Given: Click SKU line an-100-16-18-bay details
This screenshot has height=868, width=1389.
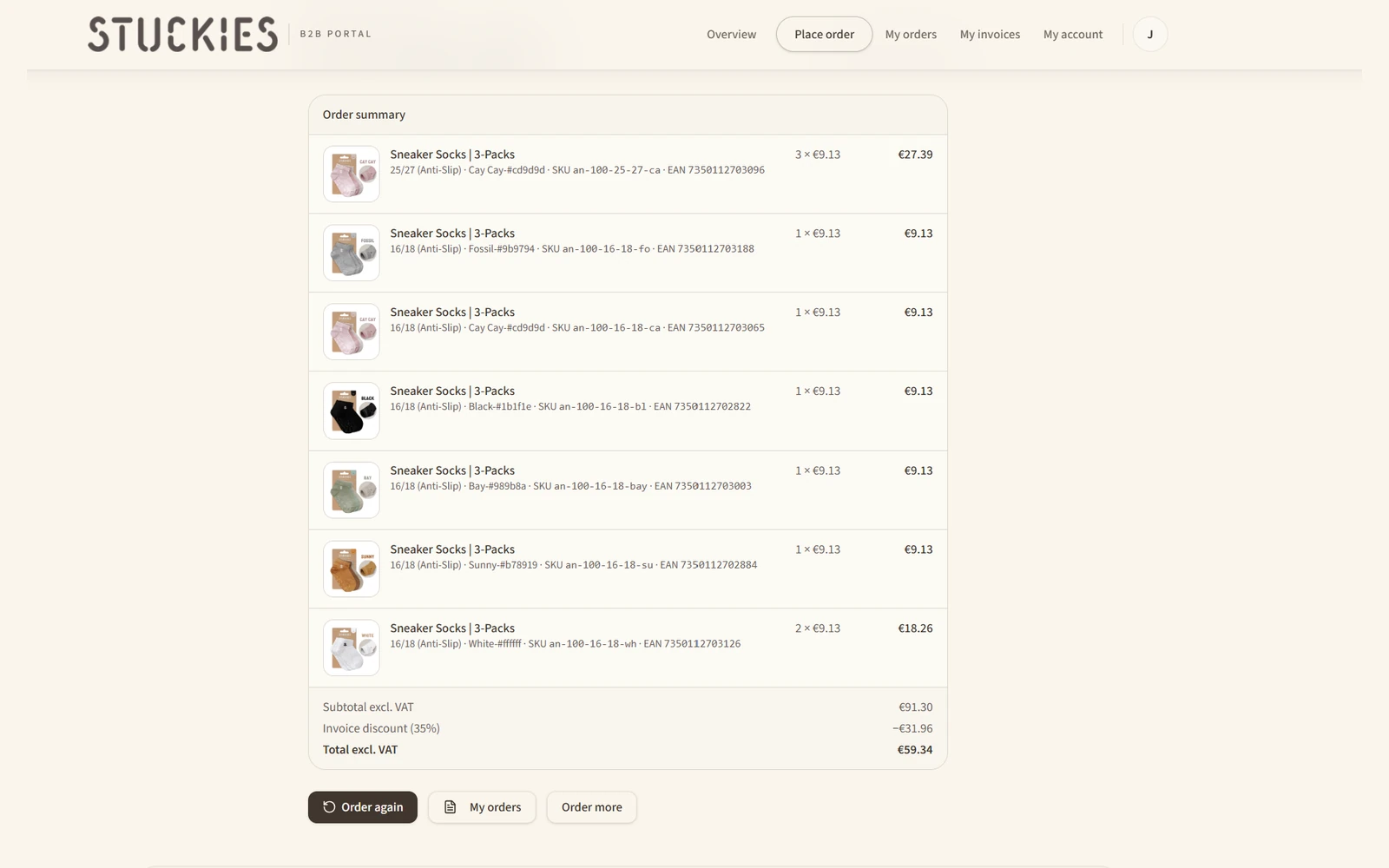Looking at the screenshot, I should [x=570, y=486].
